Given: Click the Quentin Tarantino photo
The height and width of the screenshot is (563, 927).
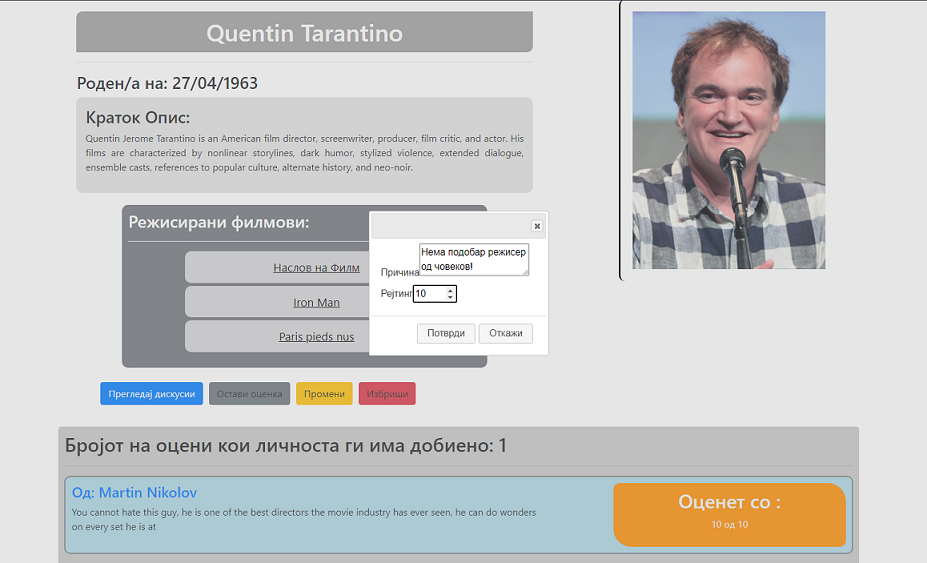Looking at the screenshot, I should point(728,140).
